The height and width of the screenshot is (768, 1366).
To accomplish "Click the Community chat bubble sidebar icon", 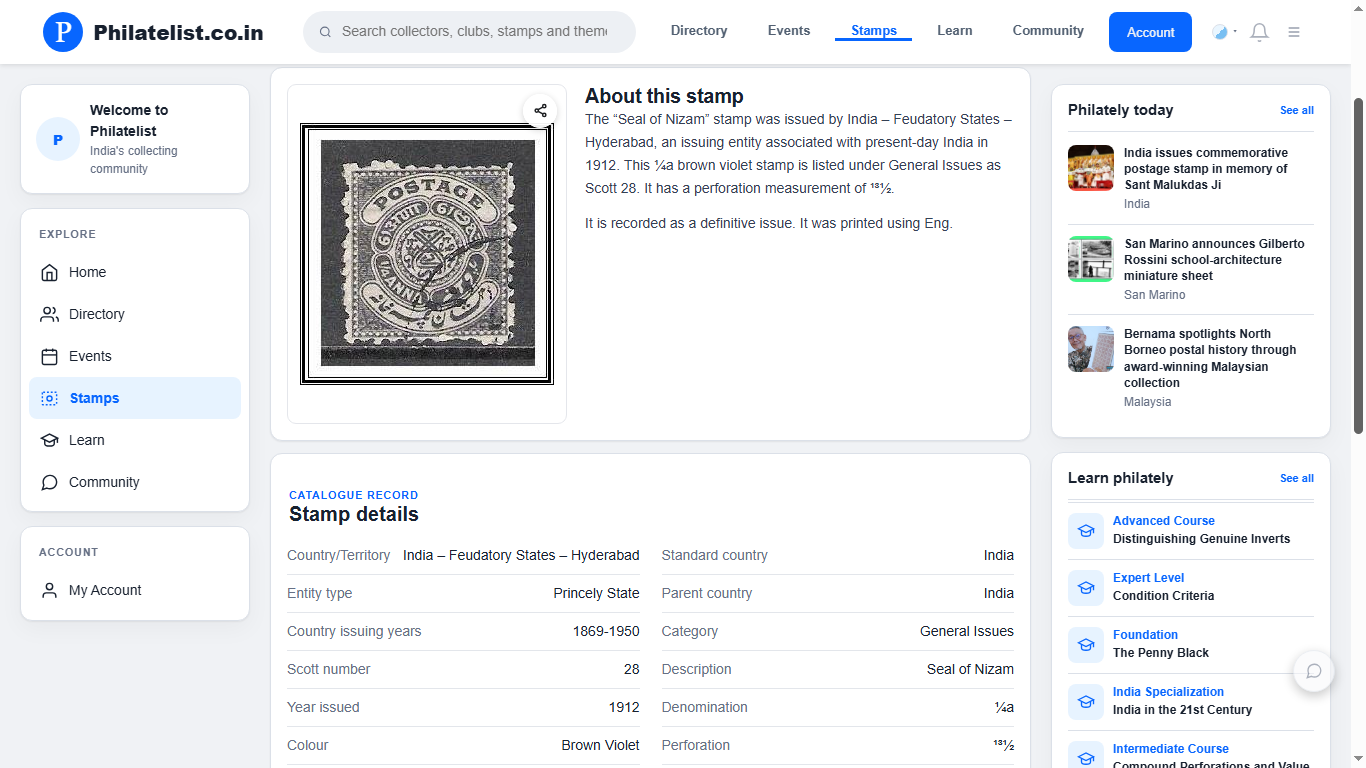I will tap(49, 482).
